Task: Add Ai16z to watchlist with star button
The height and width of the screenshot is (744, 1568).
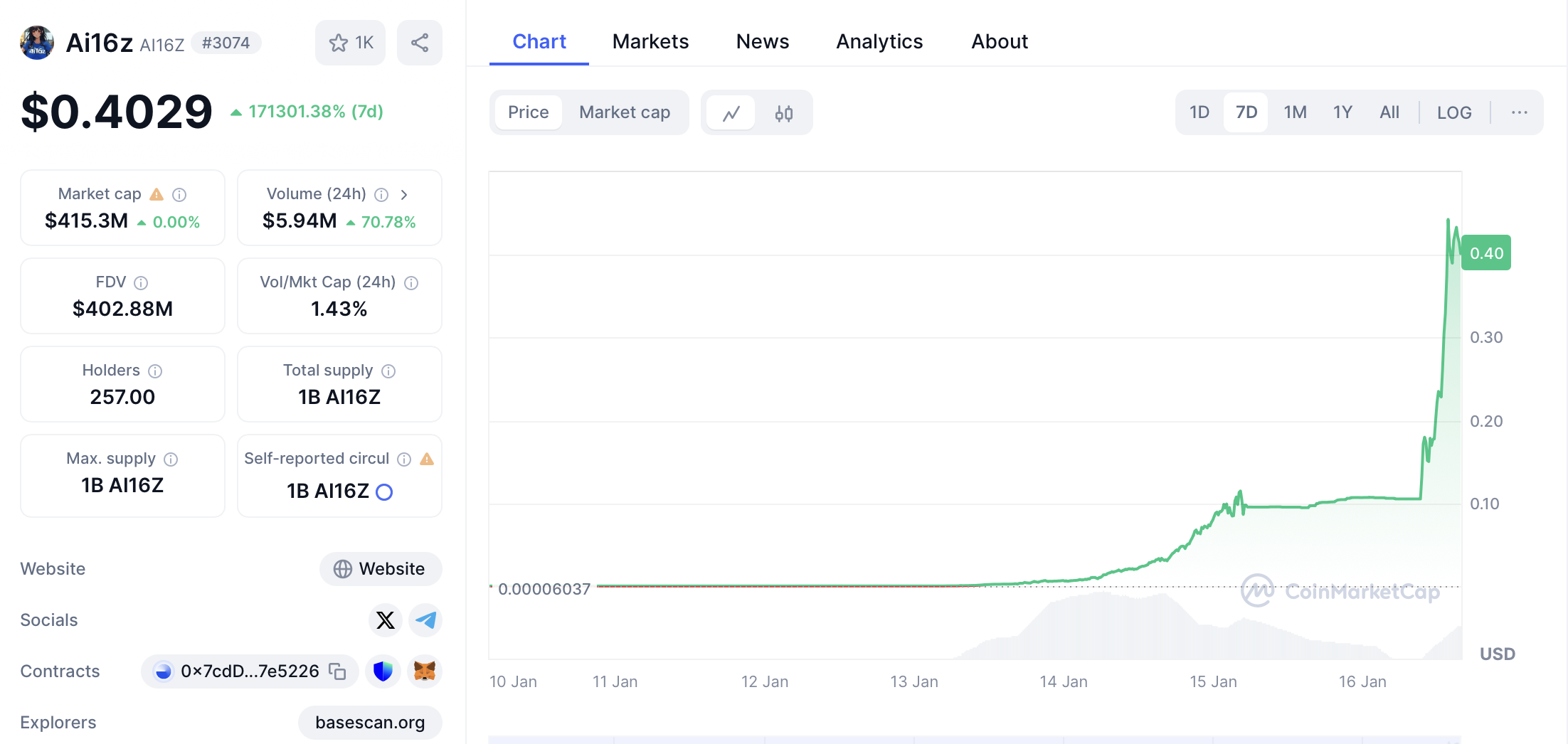Action: 350,43
